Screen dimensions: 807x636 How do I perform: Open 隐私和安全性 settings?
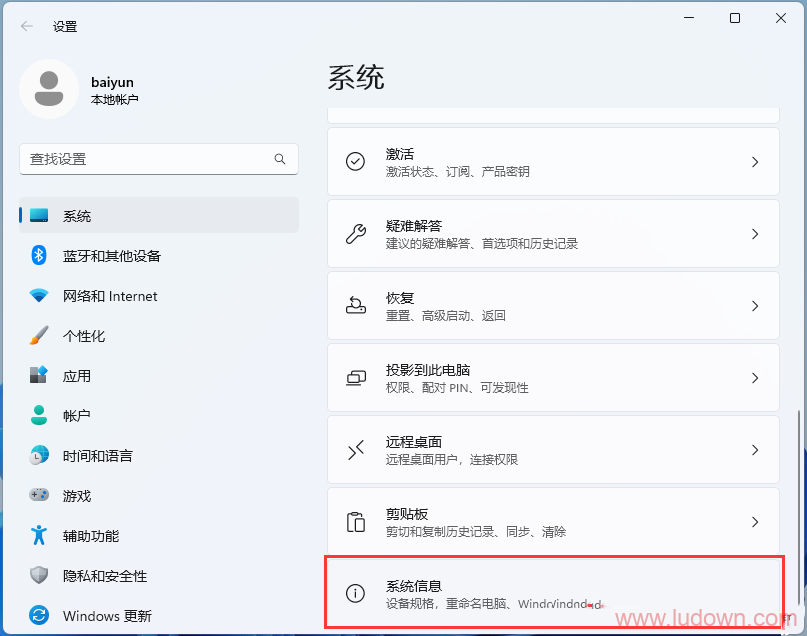point(159,576)
